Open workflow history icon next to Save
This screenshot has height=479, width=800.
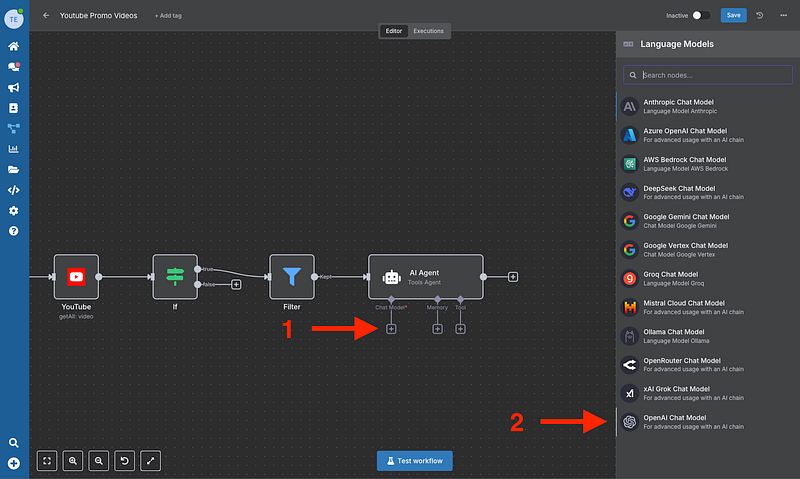pyautogui.click(x=760, y=16)
